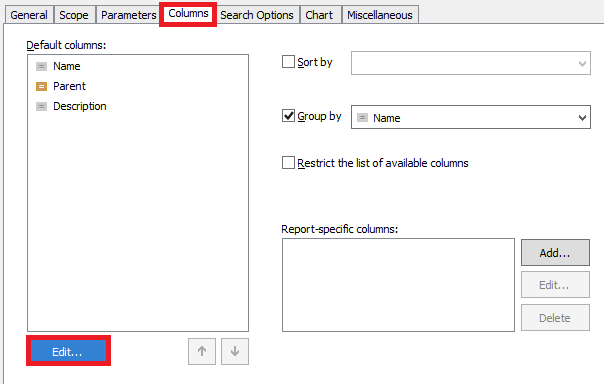Select the Name row in Default columns
Image resolution: width=604 pixels, height=384 pixels.
tap(138, 66)
